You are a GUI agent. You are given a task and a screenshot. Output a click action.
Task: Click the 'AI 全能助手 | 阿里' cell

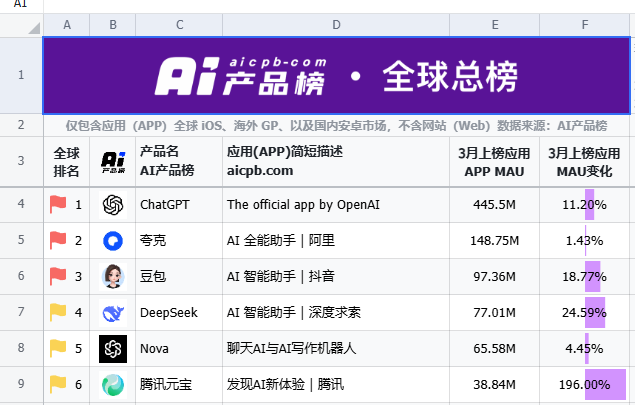(x=336, y=241)
